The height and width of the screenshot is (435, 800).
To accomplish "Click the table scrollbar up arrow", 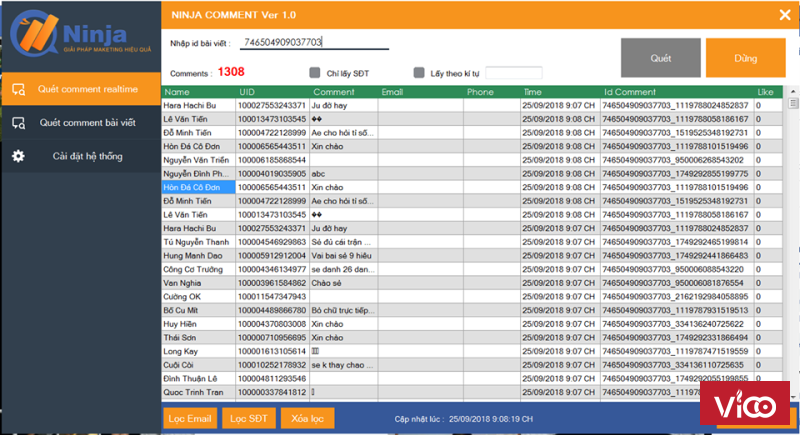I will pos(793,92).
